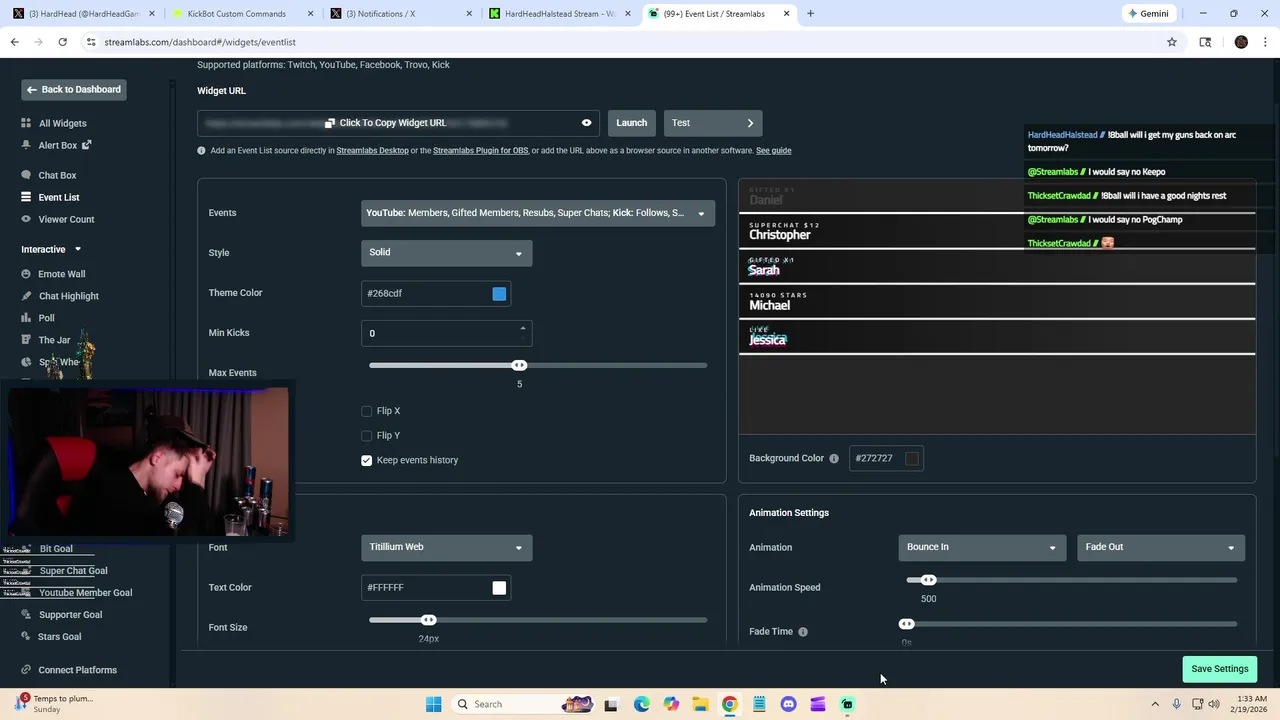Click the Poll bar-chart icon

point(26,318)
